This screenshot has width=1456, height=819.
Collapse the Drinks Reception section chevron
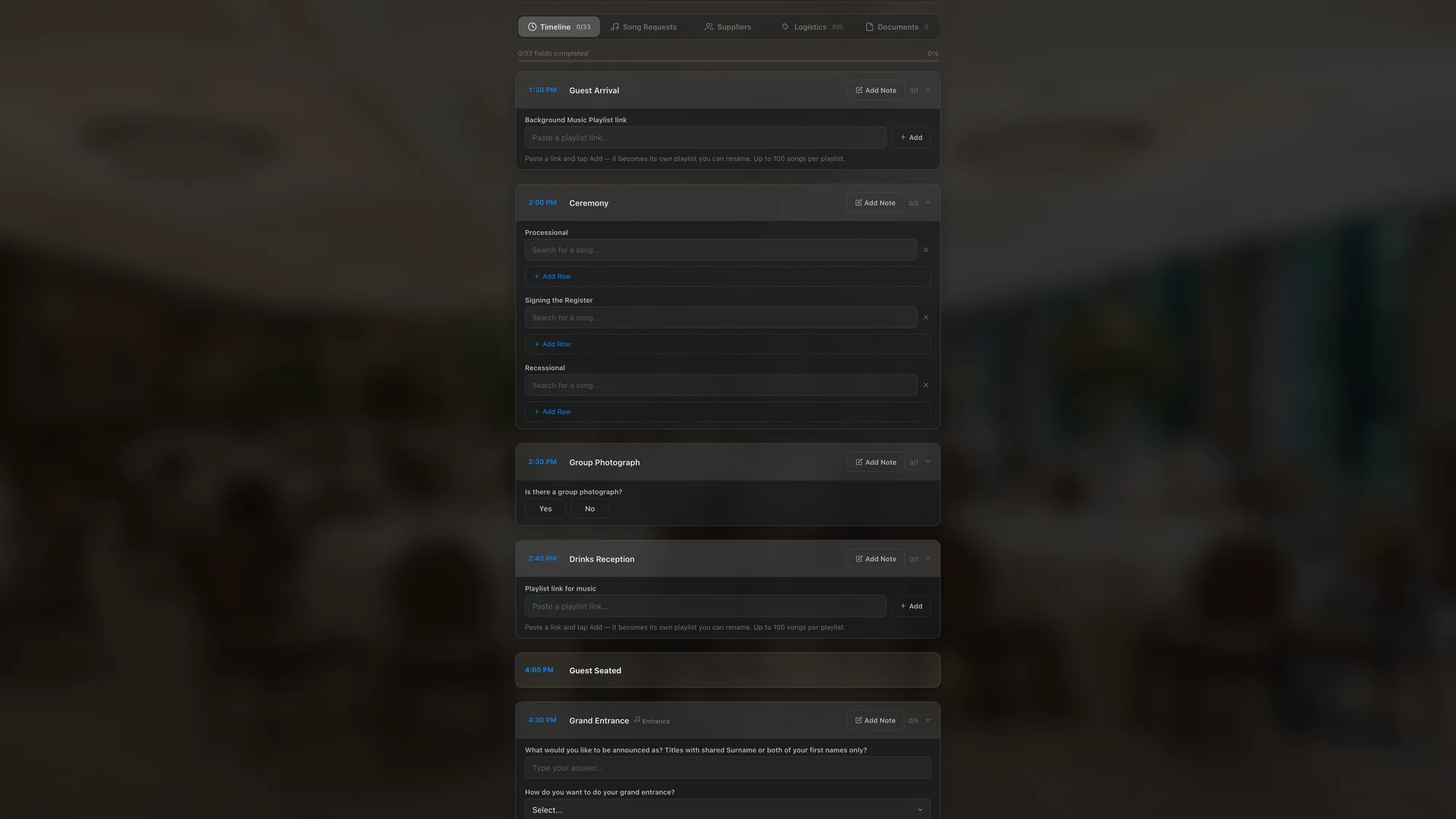(927, 559)
